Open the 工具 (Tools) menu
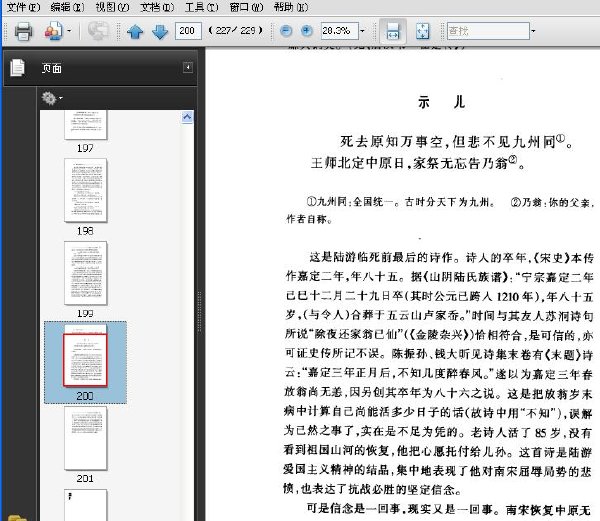This screenshot has height=521, width=600. (x=202, y=7)
